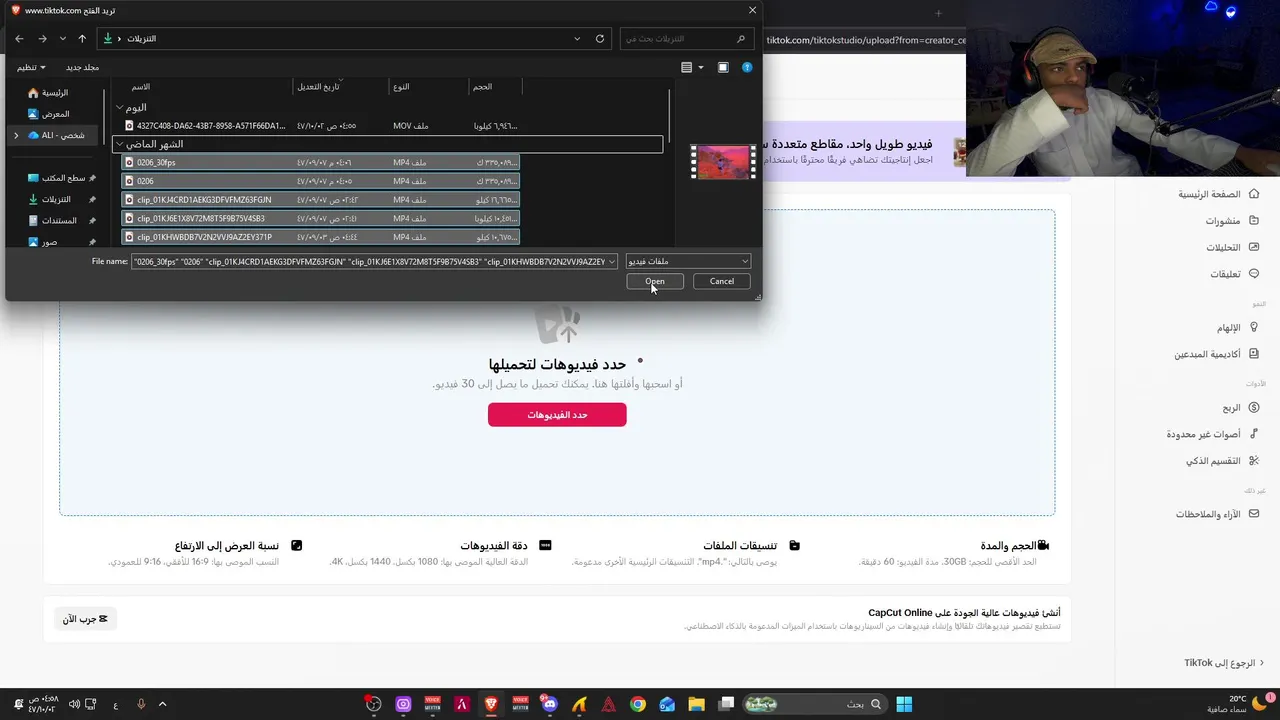Screen dimensions: 1280x720
Task: Click the video preview thumbnail in preview pane
Action: [724, 162]
